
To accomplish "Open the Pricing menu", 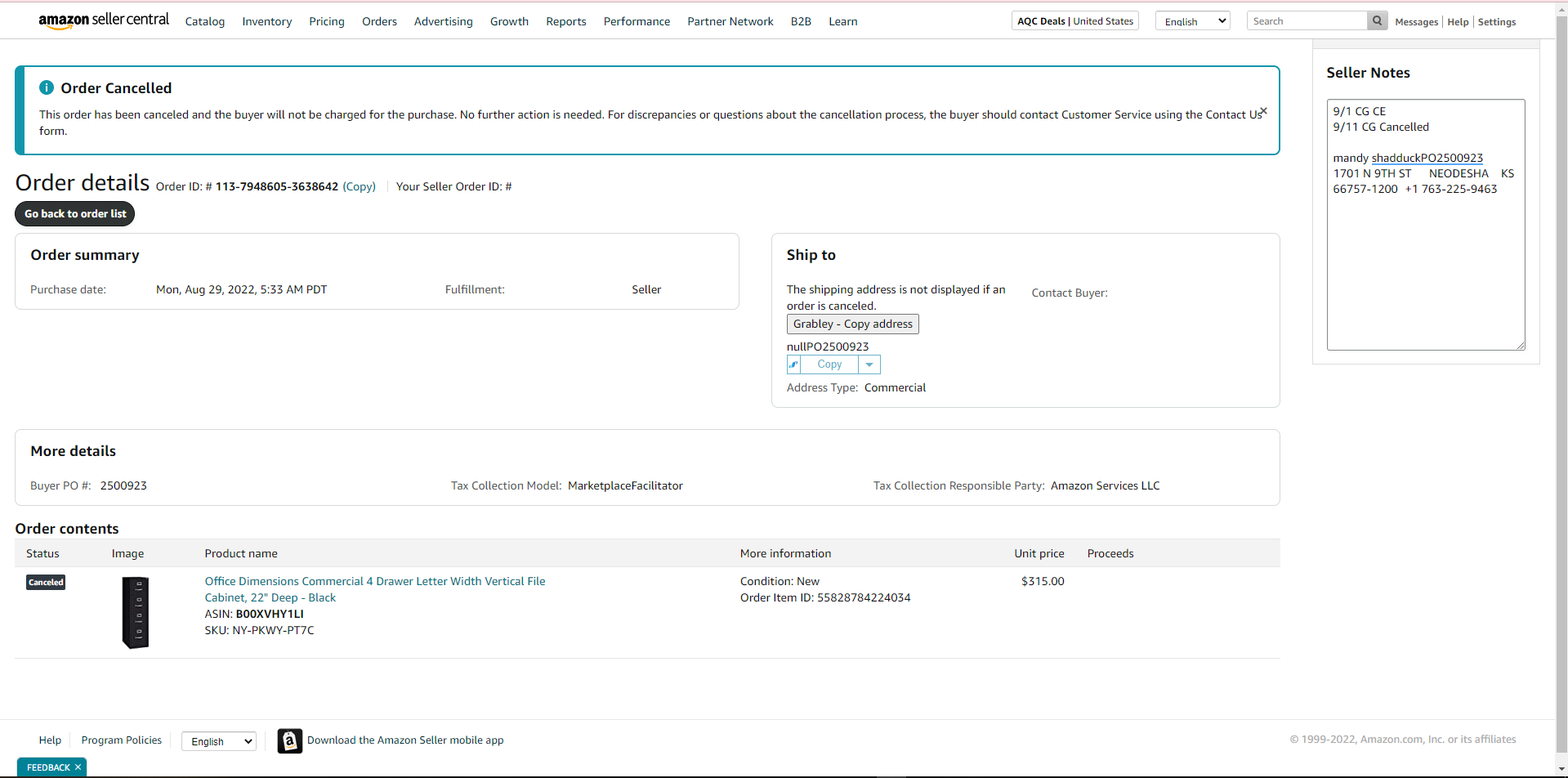I will [x=327, y=21].
